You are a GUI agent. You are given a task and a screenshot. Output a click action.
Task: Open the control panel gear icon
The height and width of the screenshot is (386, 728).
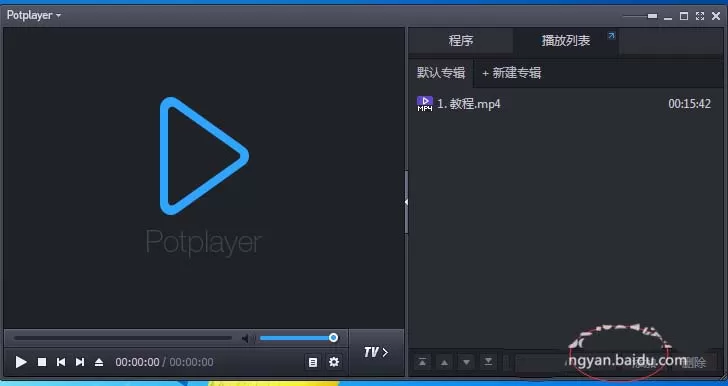pos(334,362)
